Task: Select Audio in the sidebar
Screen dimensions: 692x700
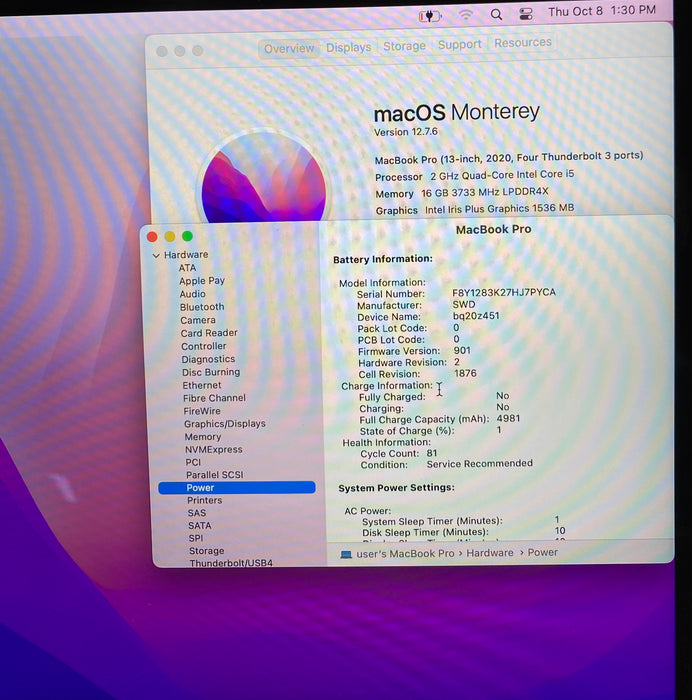Action: coord(192,294)
